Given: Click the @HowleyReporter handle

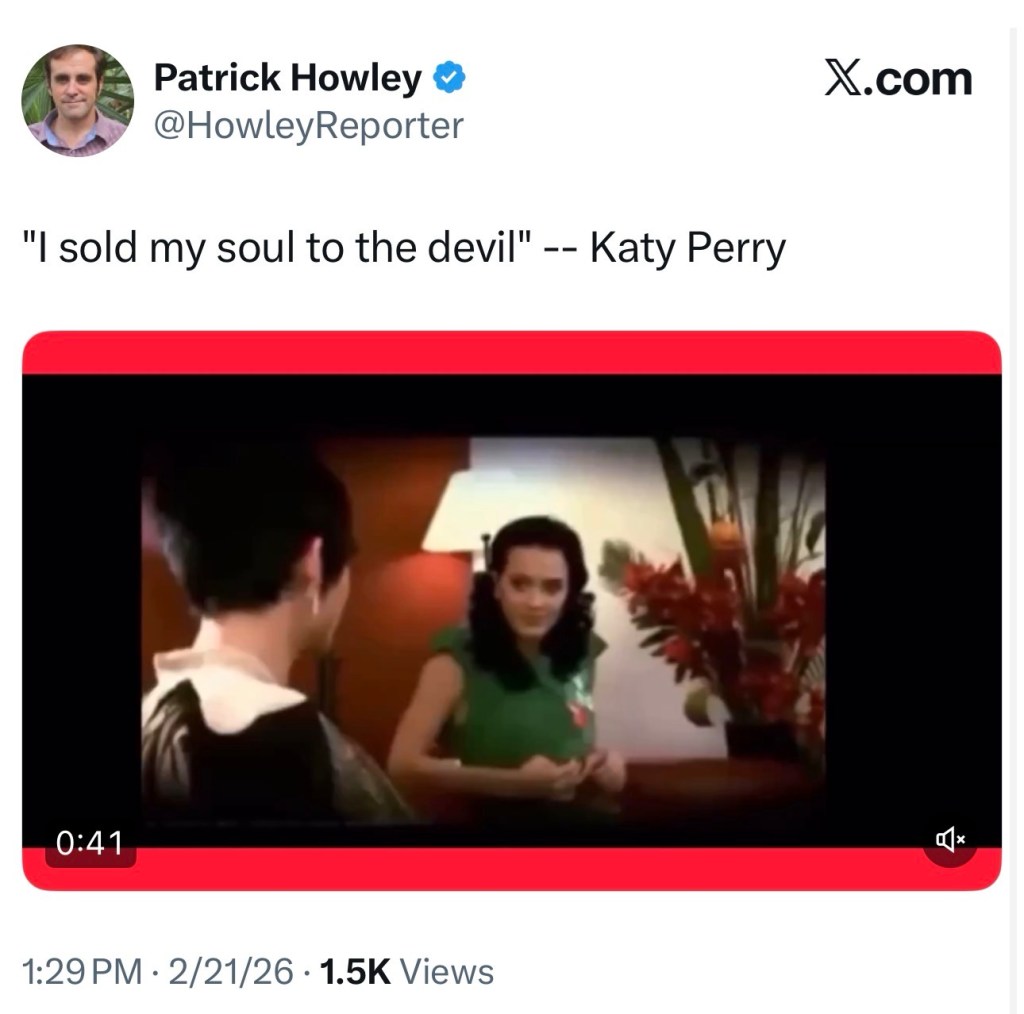Looking at the screenshot, I should click(308, 125).
